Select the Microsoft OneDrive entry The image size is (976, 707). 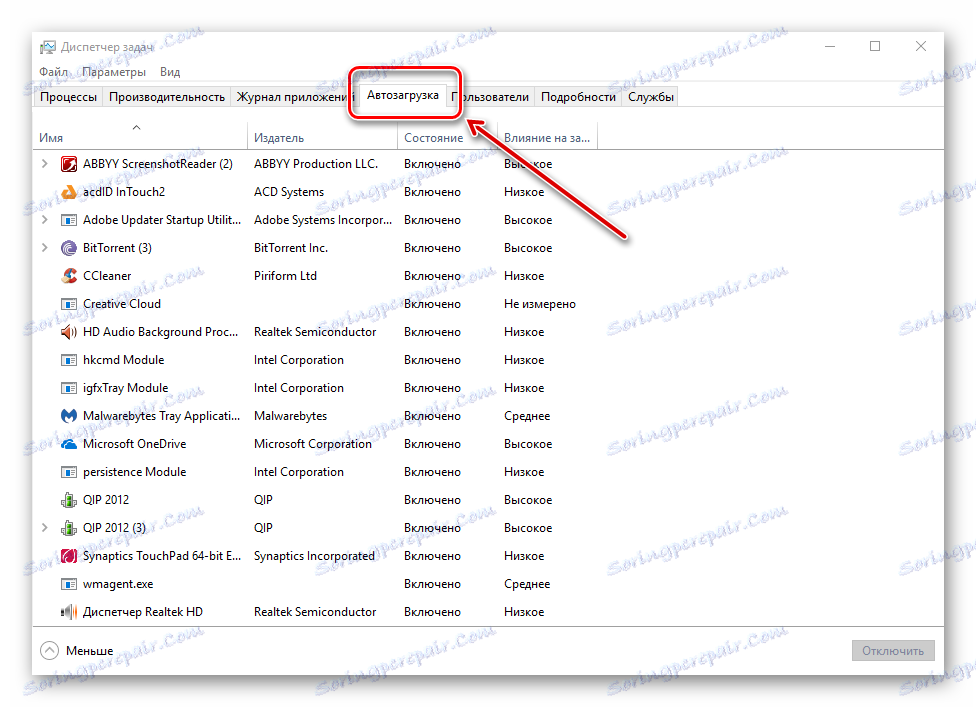point(134,444)
